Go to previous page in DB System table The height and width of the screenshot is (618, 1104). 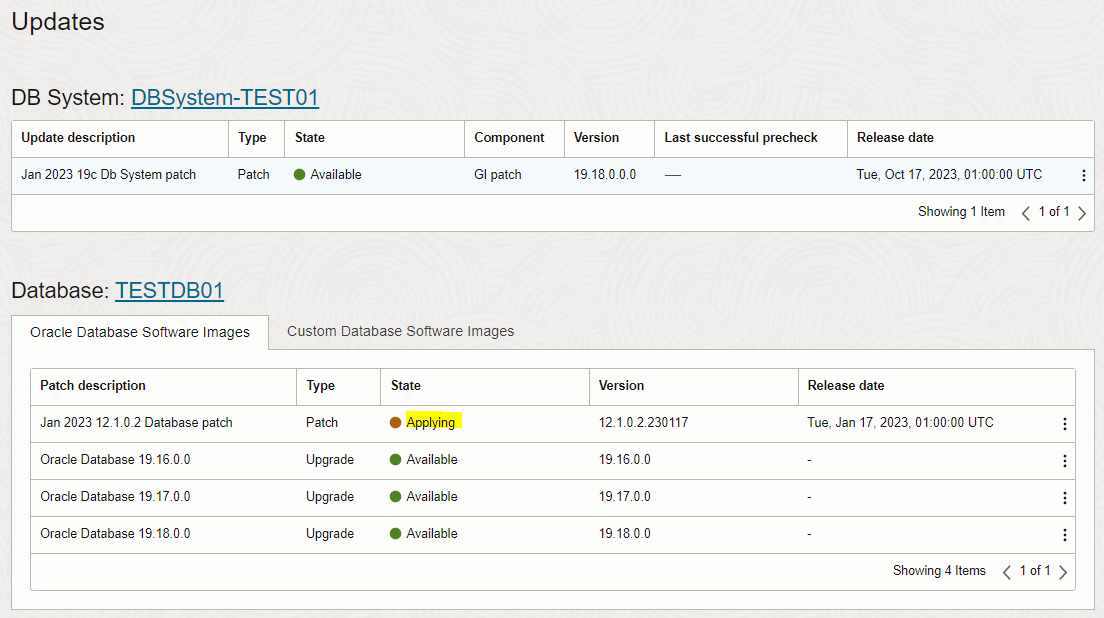[1026, 213]
